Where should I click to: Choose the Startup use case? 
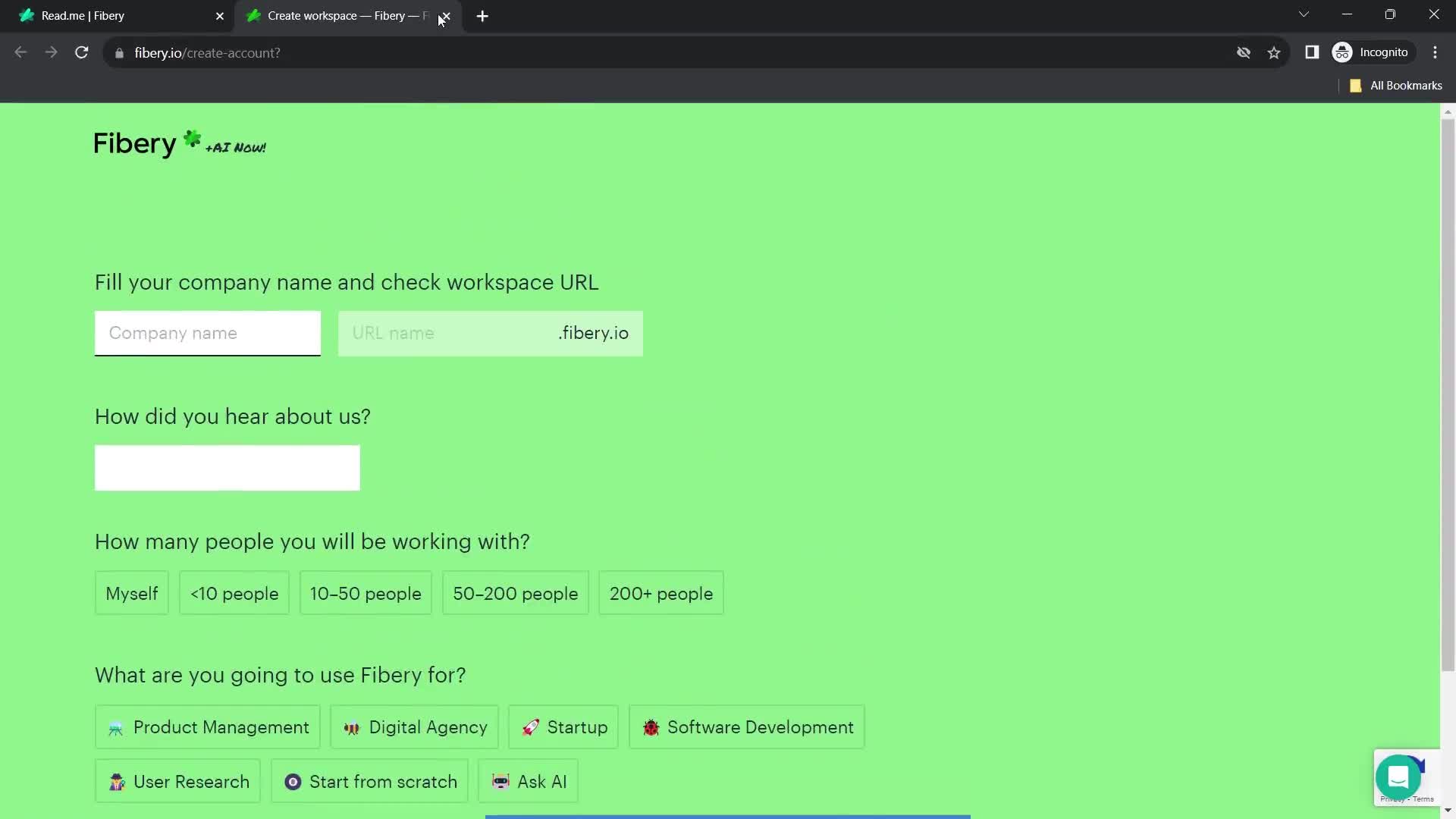click(563, 727)
